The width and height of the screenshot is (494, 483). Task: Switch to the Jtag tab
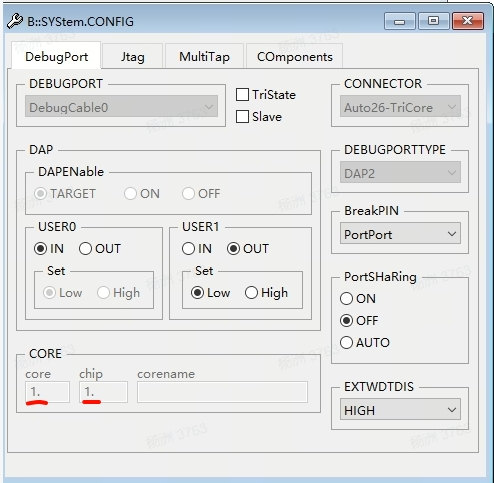tap(133, 56)
